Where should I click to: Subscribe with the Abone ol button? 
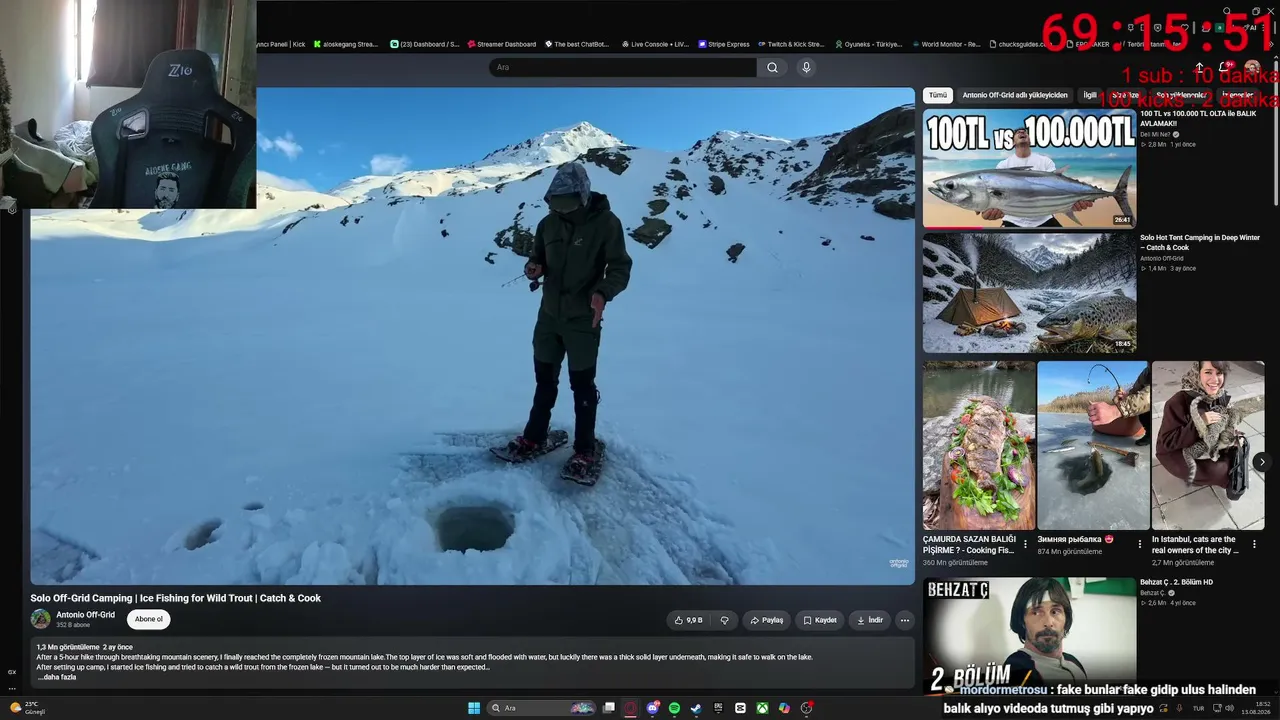[149, 619]
